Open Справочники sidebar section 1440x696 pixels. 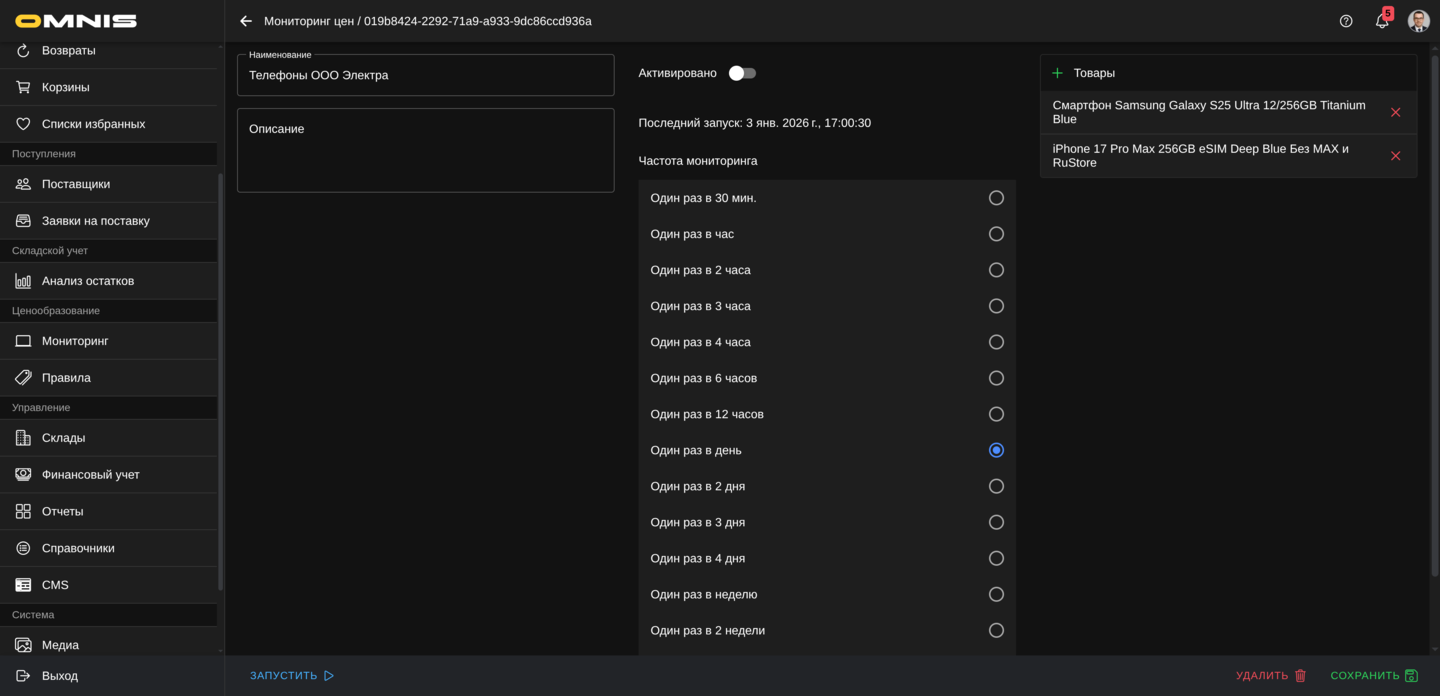(x=78, y=548)
